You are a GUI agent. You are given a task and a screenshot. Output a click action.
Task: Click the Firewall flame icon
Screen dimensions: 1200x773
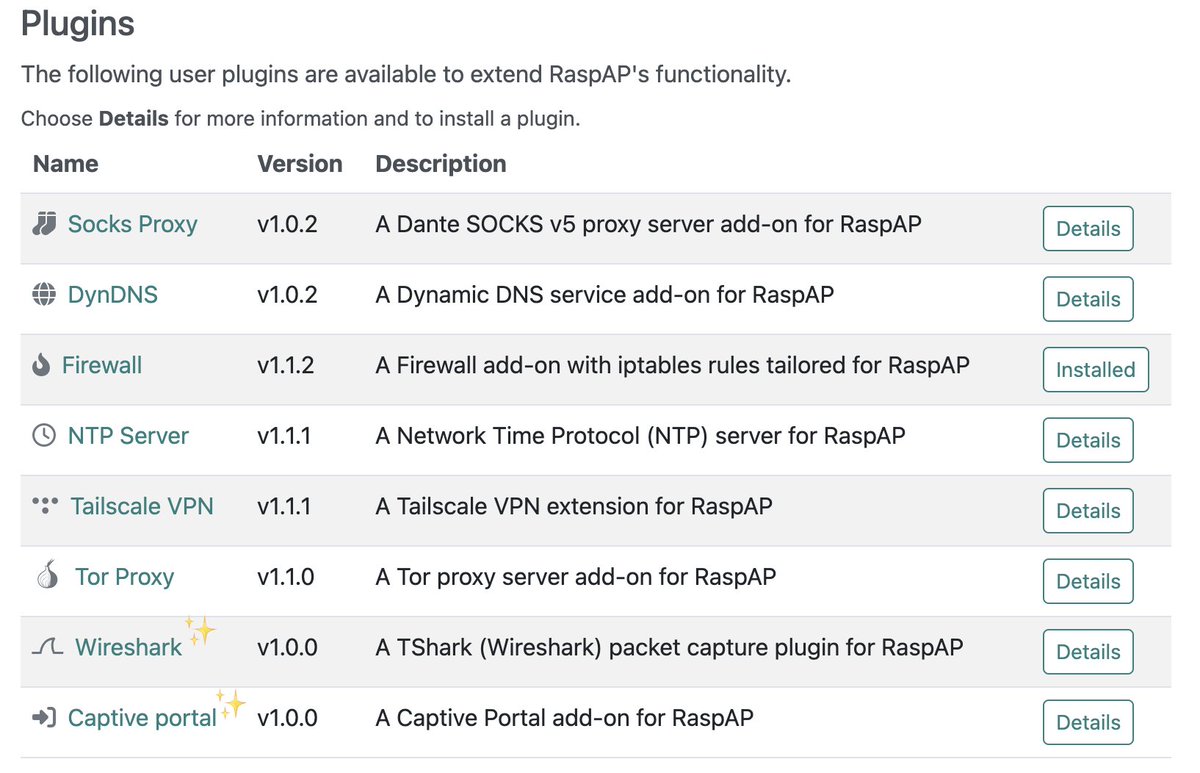[x=41, y=365]
